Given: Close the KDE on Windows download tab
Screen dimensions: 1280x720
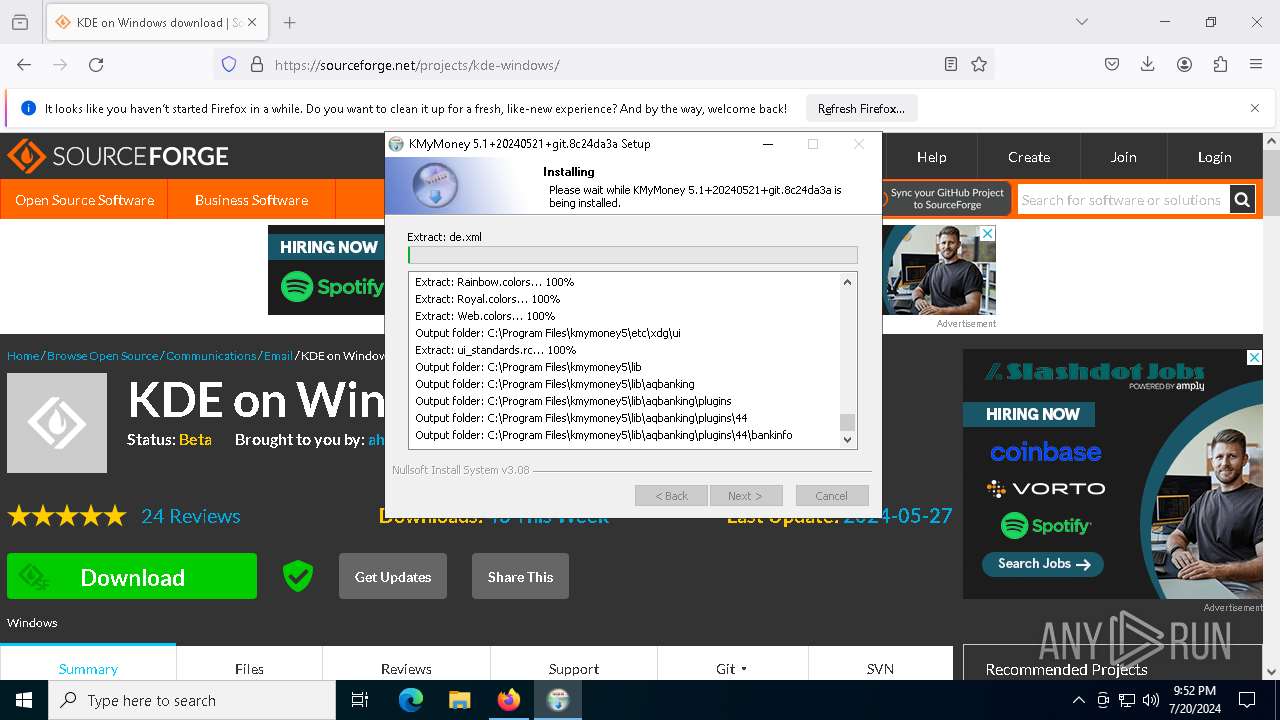Looking at the screenshot, I should point(252,22).
